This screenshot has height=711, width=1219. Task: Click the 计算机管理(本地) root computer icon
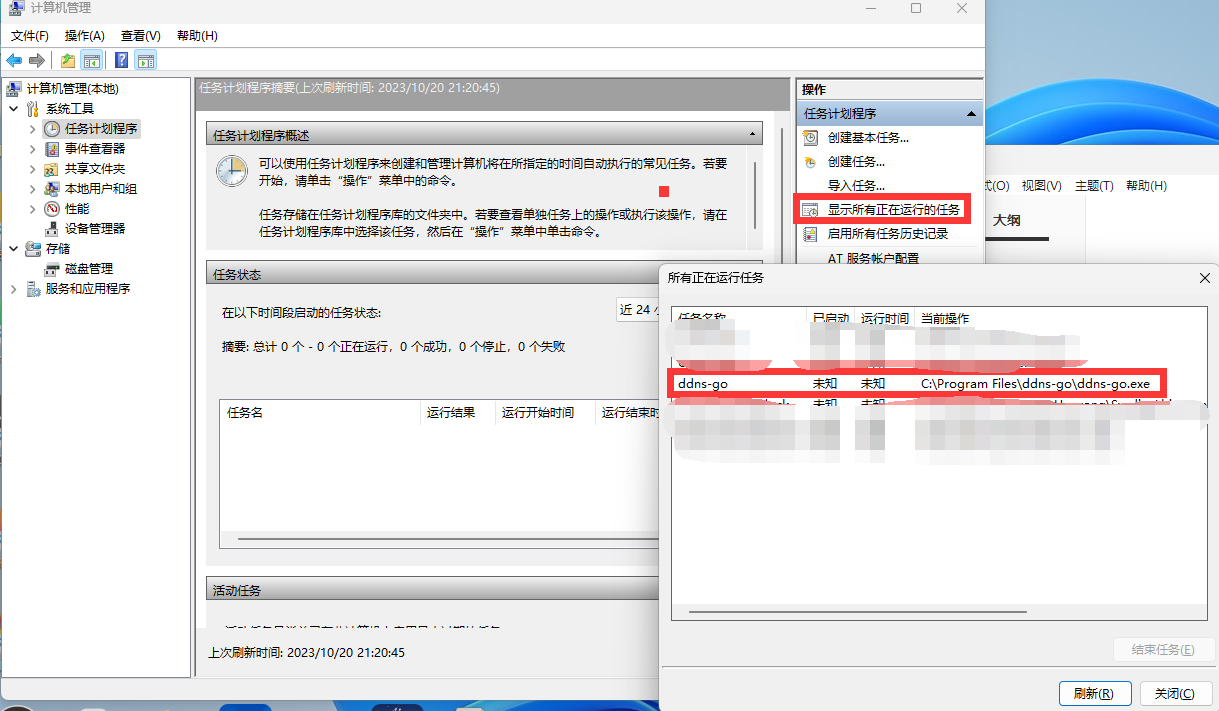point(14,89)
